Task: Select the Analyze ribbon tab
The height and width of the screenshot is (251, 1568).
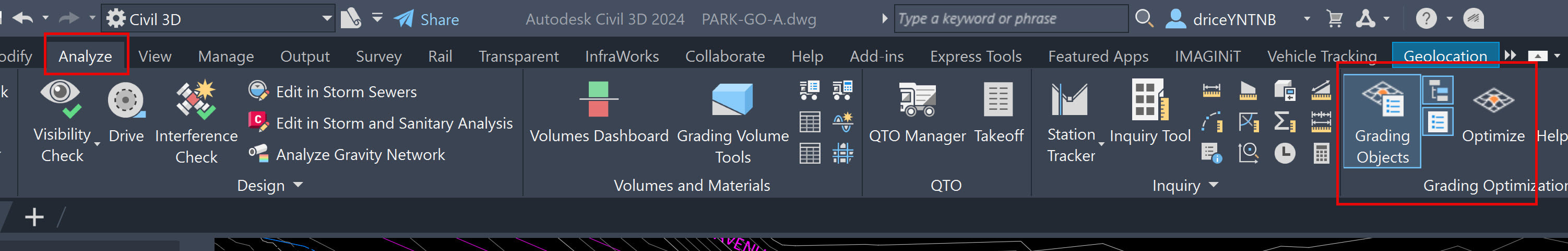Action: pos(85,56)
